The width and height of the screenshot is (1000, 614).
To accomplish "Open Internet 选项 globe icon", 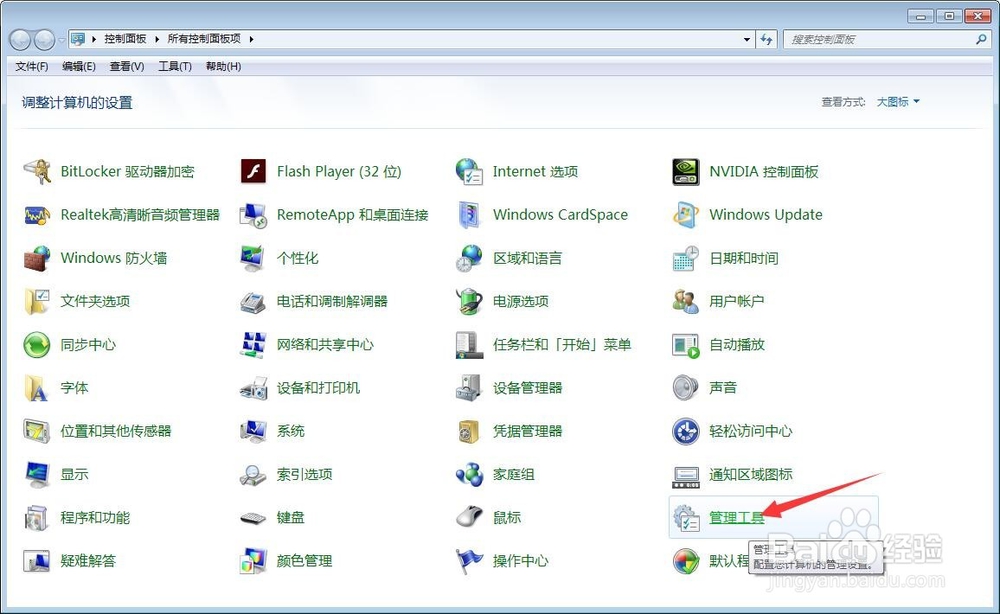I will 469,172.
